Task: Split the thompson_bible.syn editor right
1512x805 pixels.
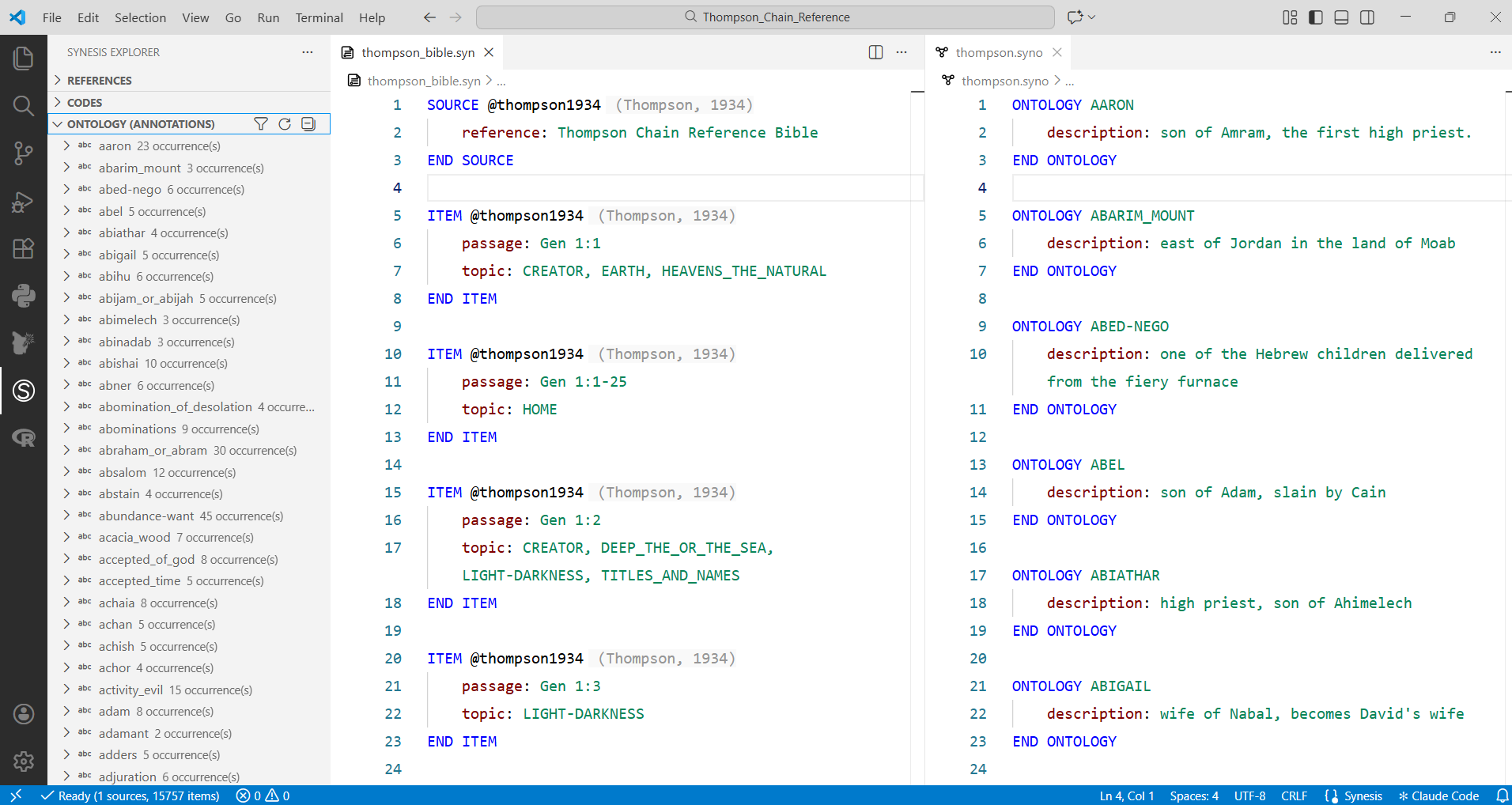Action: [x=875, y=52]
